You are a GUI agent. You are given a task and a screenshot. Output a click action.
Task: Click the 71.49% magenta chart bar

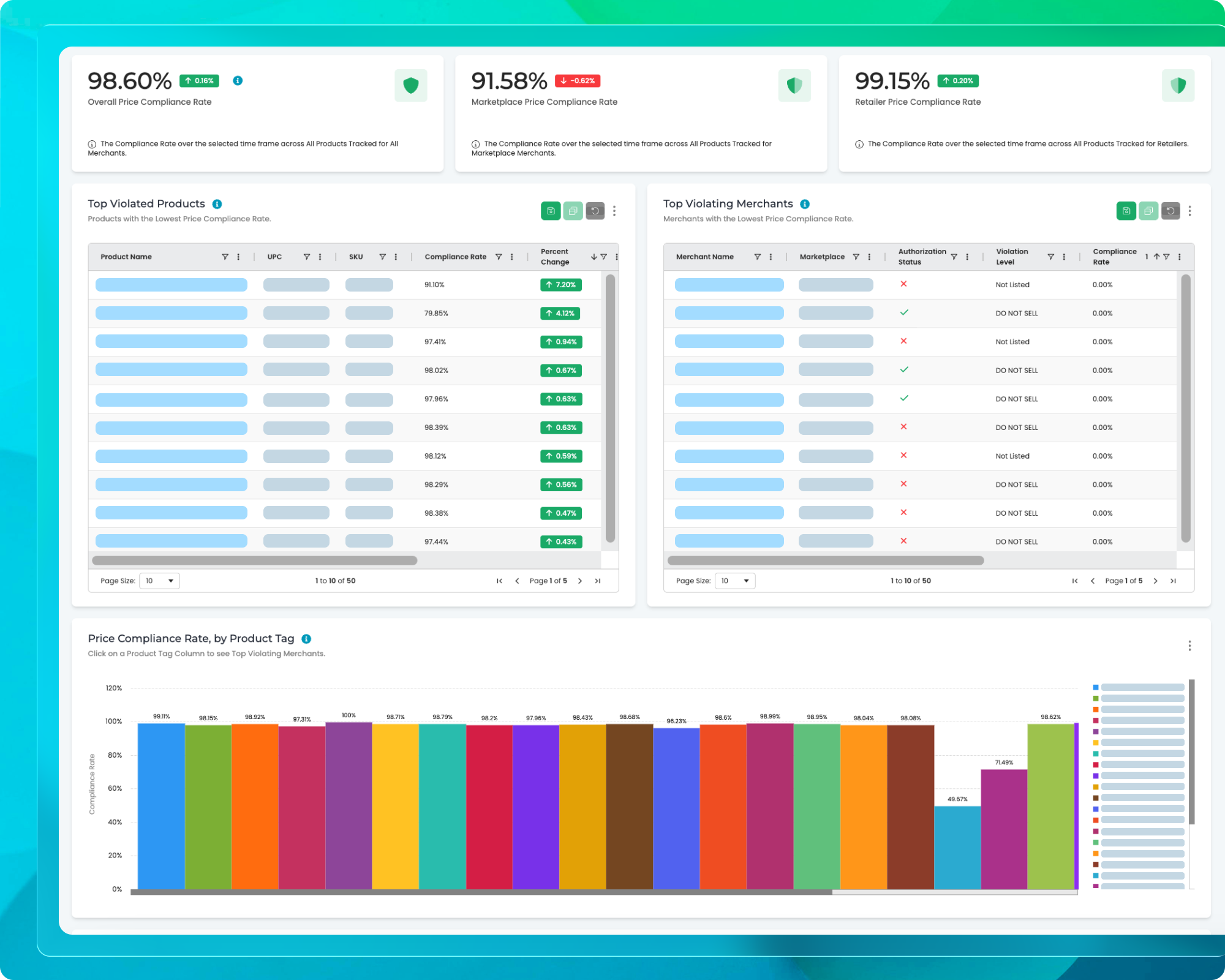1004,829
